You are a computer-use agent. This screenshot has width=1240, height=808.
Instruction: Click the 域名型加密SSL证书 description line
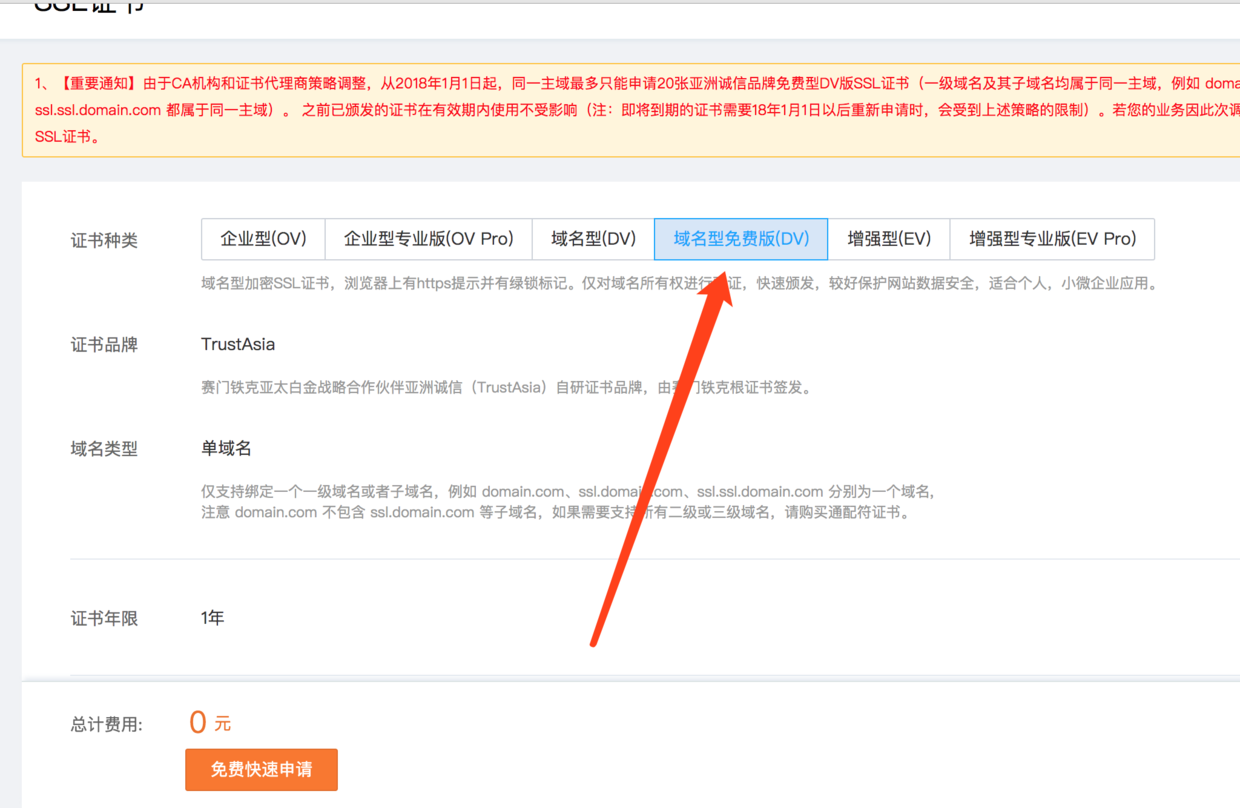pos(680,284)
